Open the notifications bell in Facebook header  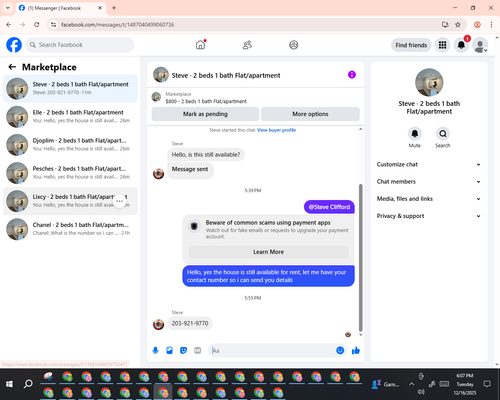coord(461,45)
